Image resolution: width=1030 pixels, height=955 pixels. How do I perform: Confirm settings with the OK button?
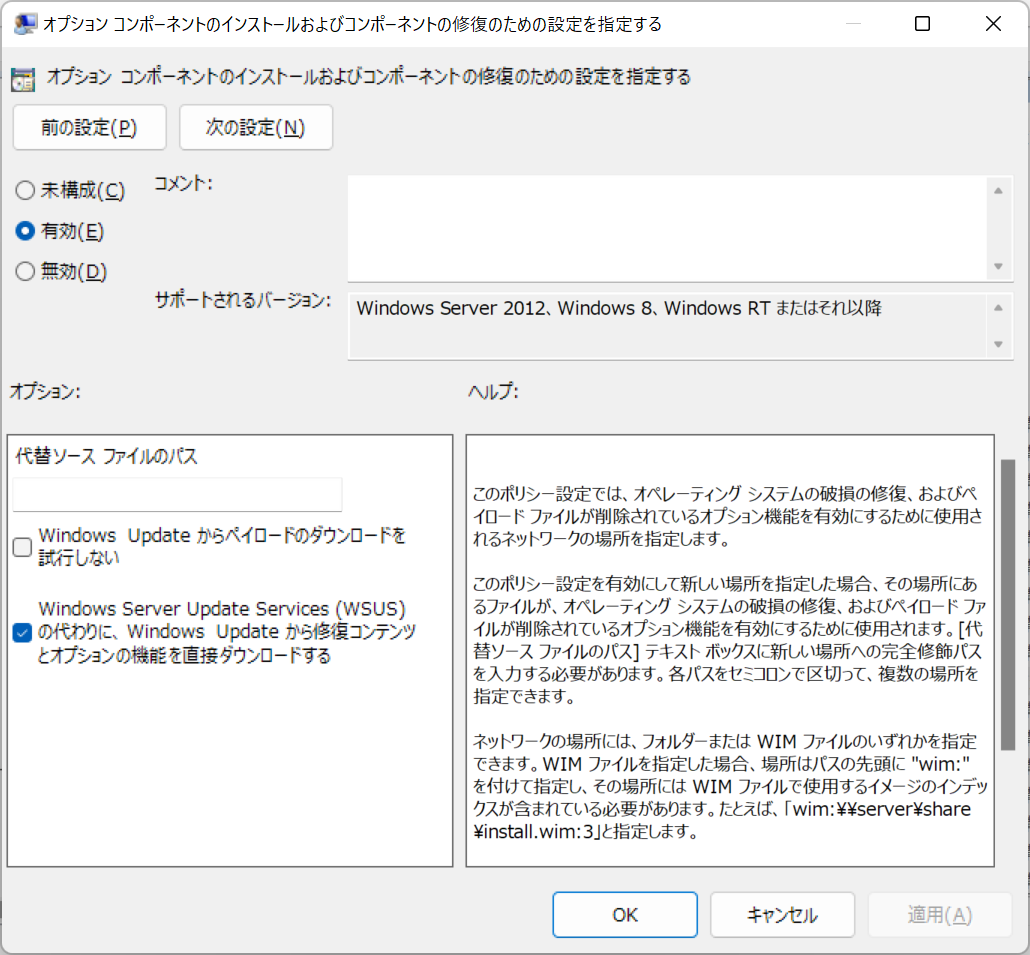625,914
